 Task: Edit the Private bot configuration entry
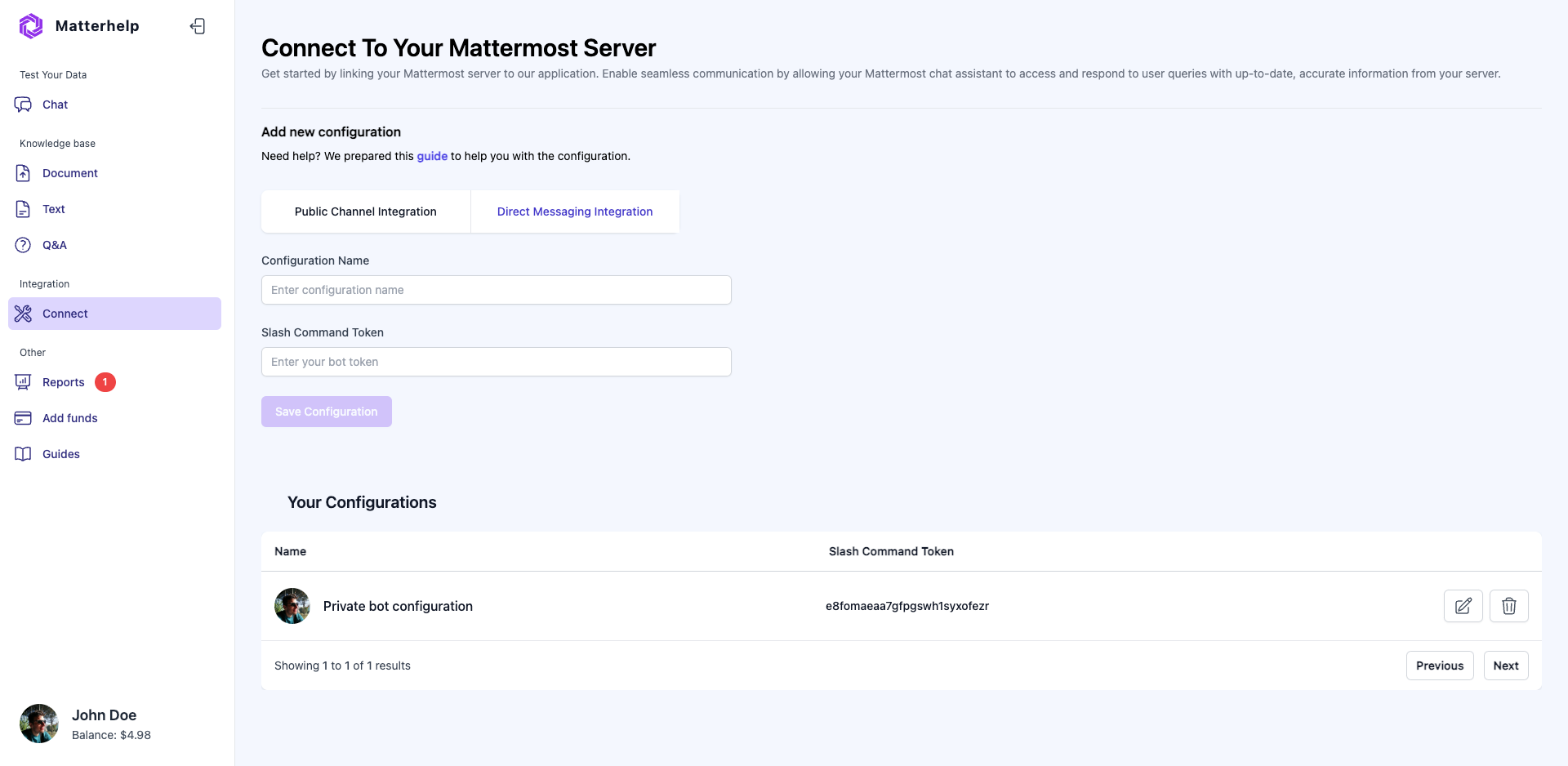1463,606
